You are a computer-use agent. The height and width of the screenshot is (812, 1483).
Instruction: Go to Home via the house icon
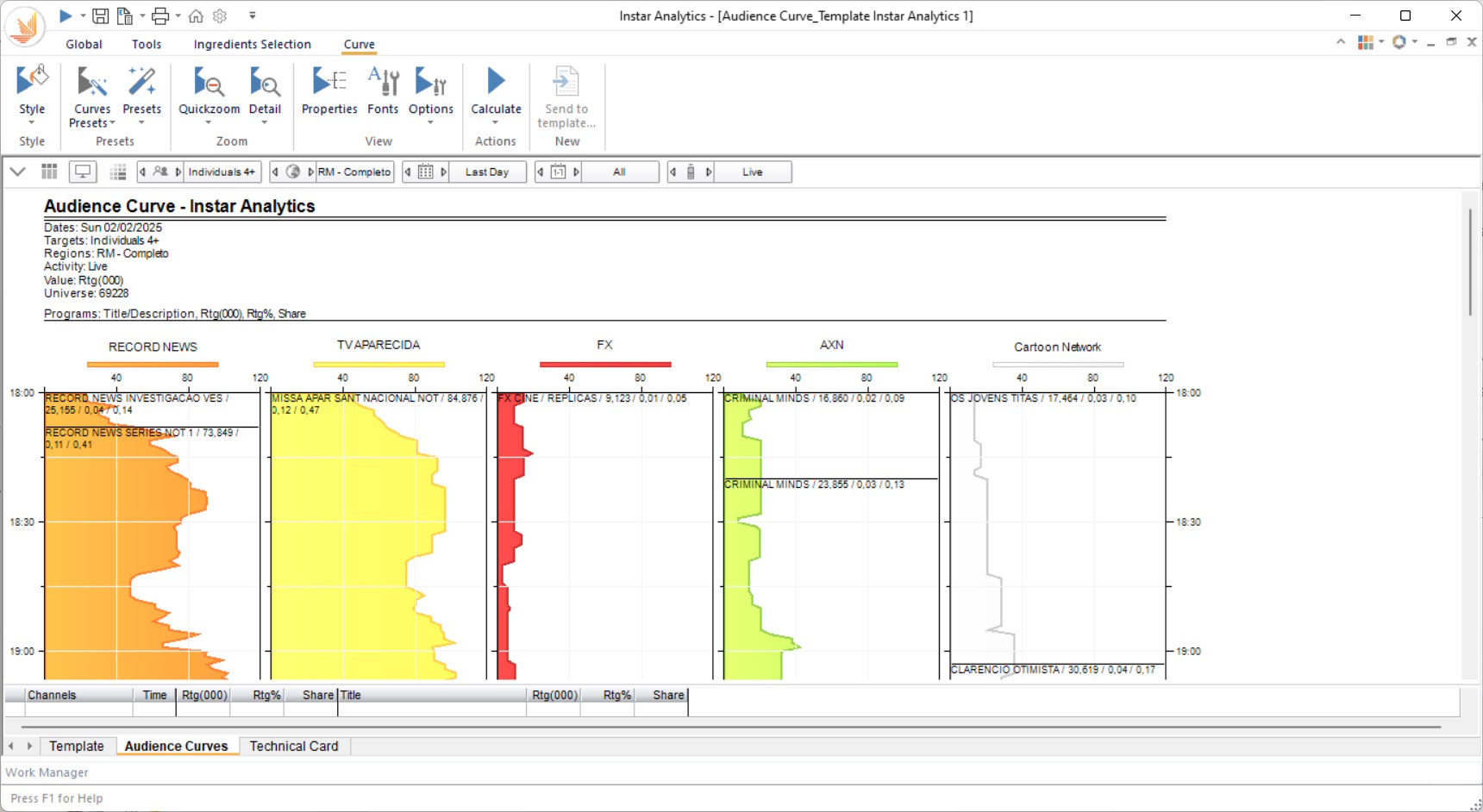pyautogui.click(x=196, y=16)
